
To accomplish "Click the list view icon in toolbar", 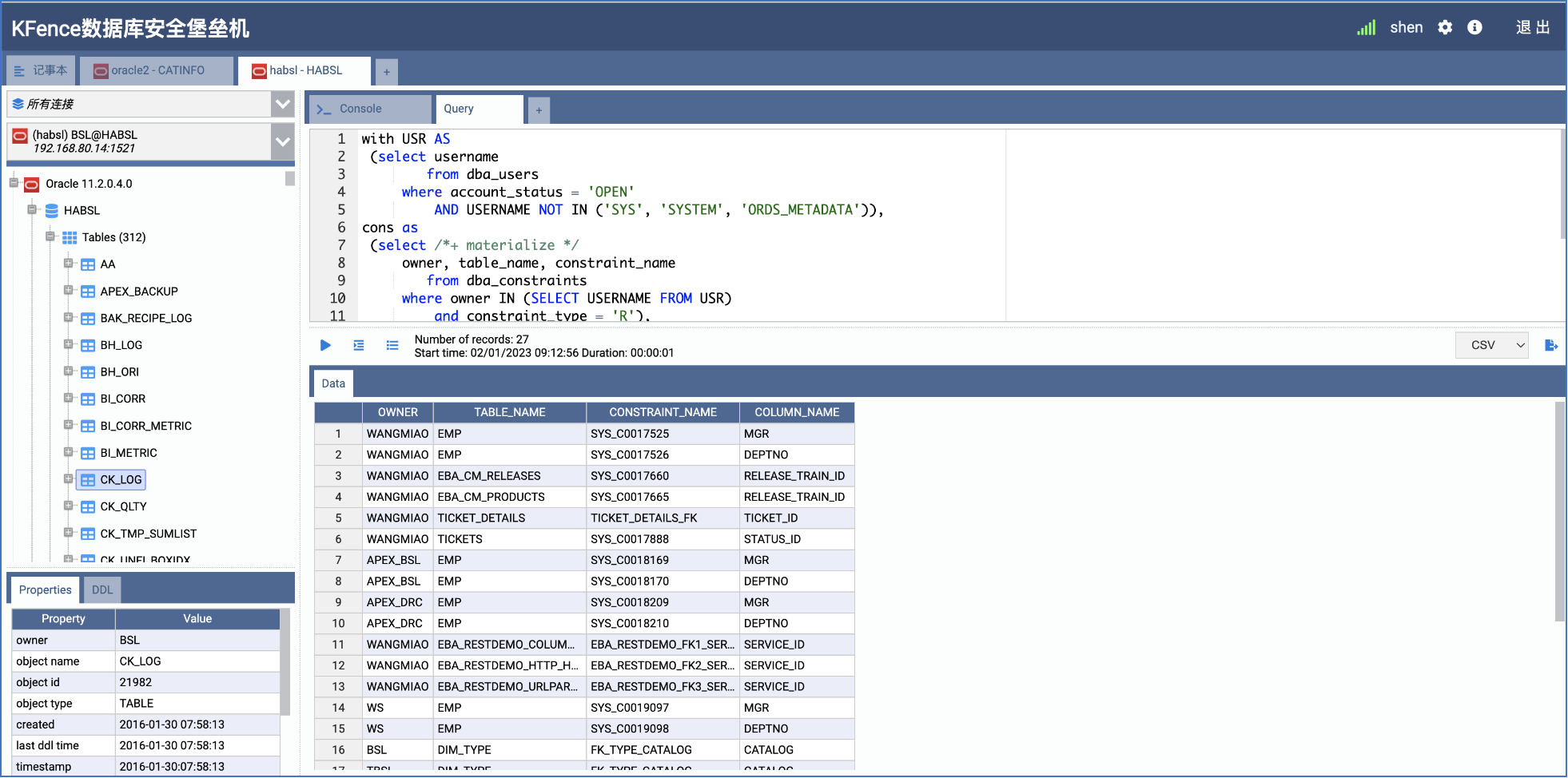I will point(392,345).
